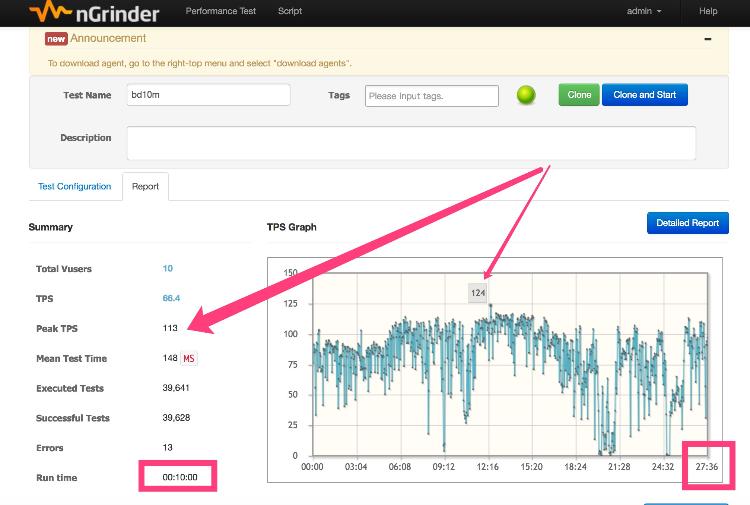Image resolution: width=750 pixels, height=505 pixels.
Task: Click the TPS value 66.4
Action: click(171, 299)
